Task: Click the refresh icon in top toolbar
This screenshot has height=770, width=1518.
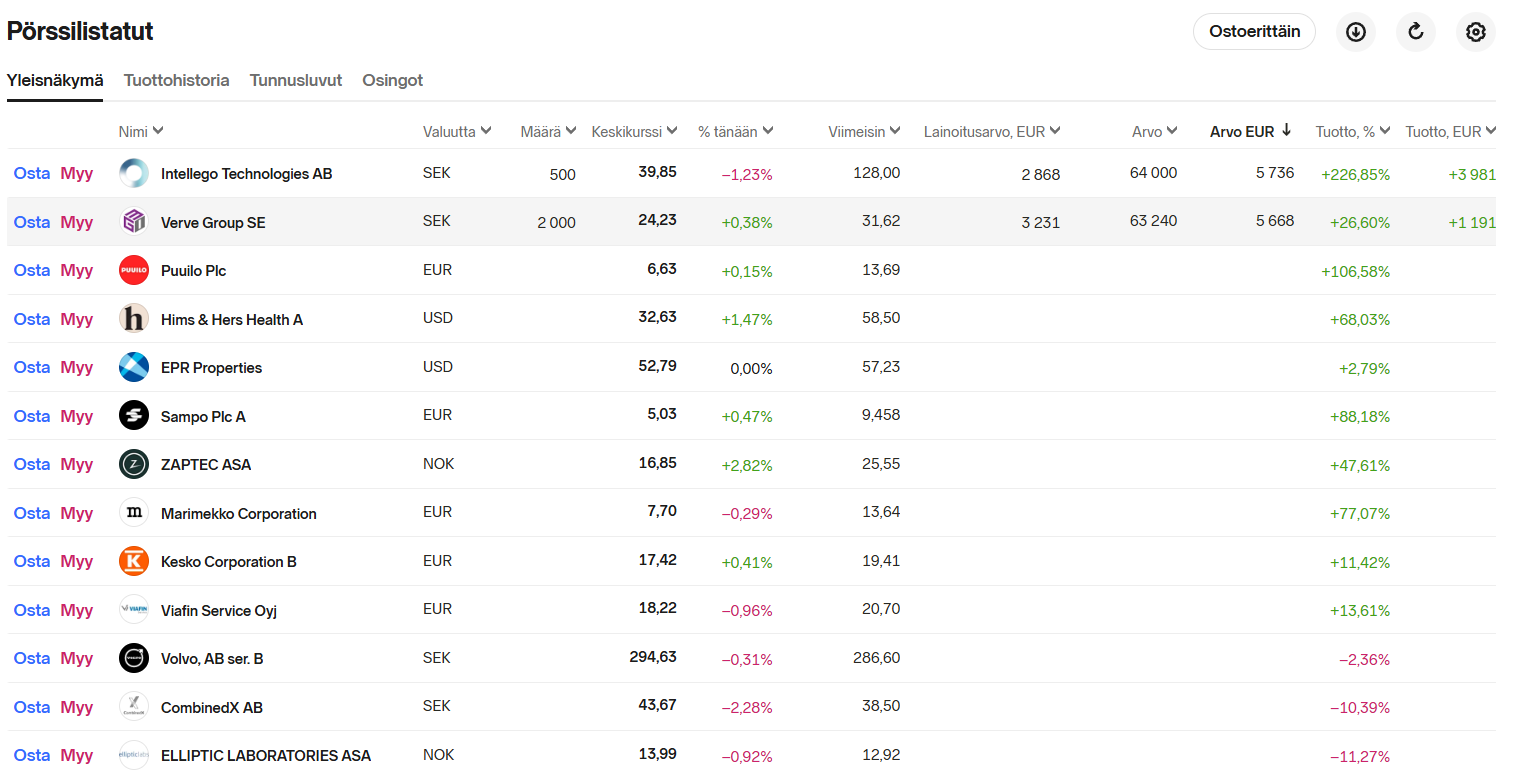Action: 1415,32
